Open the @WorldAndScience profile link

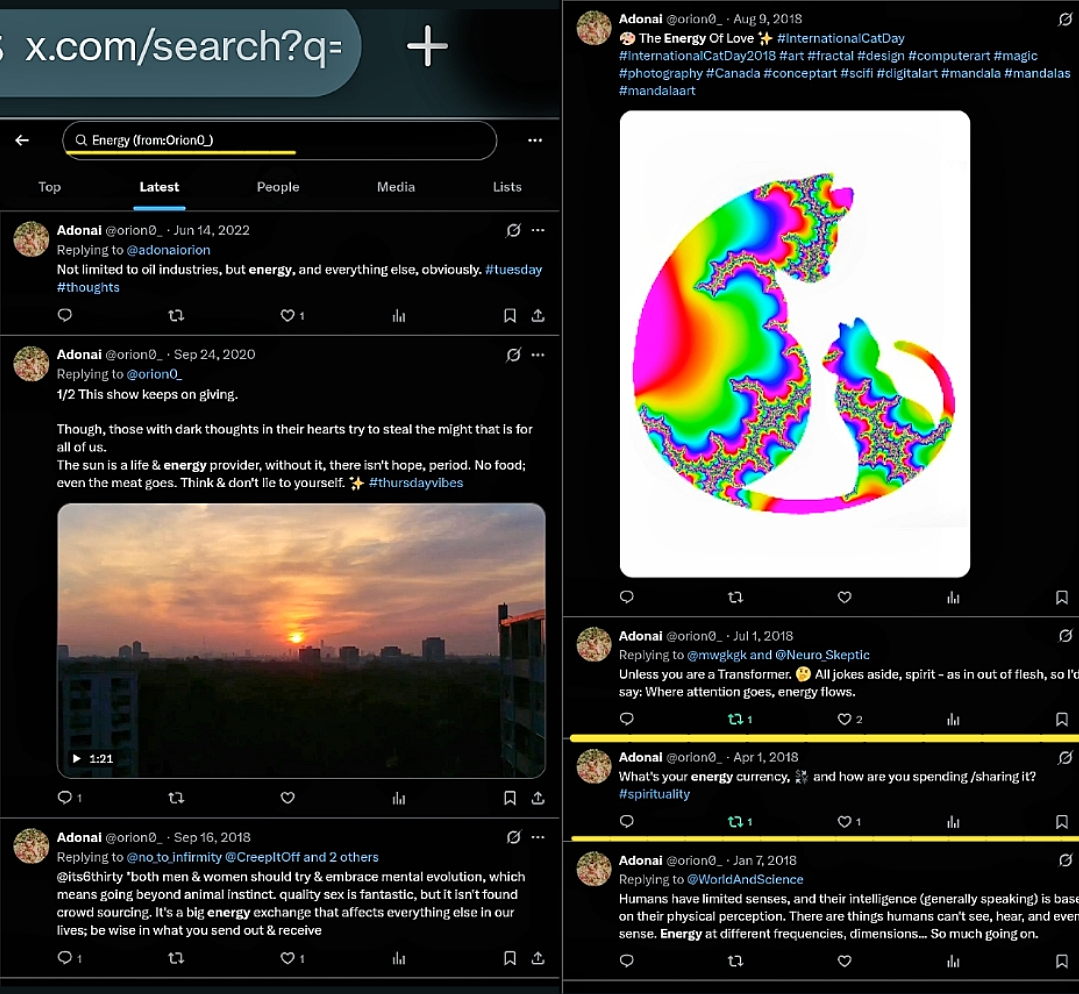(745, 880)
